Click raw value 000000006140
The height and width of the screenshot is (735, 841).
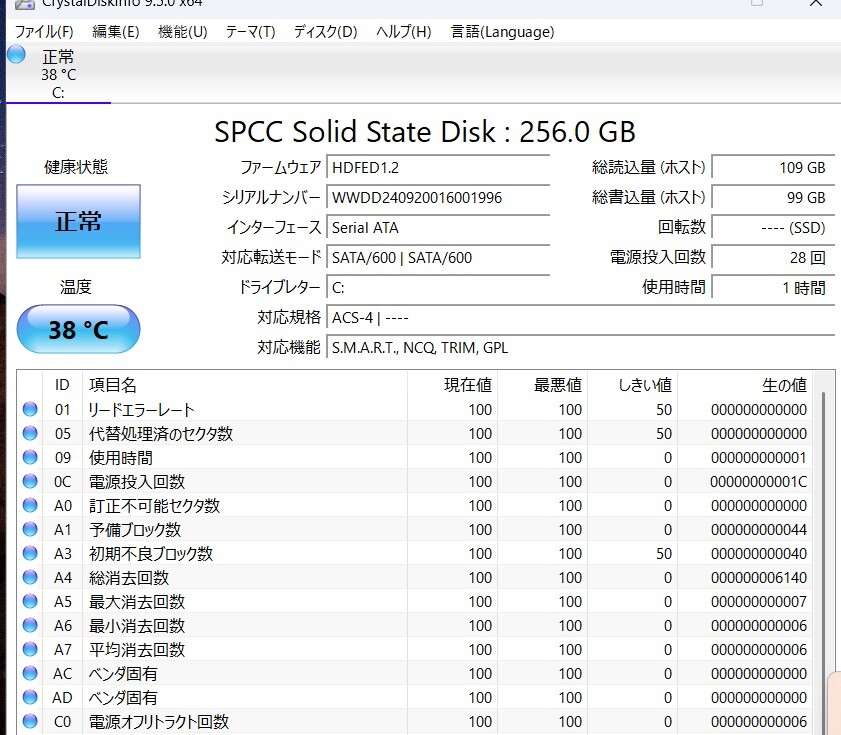point(758,578)
